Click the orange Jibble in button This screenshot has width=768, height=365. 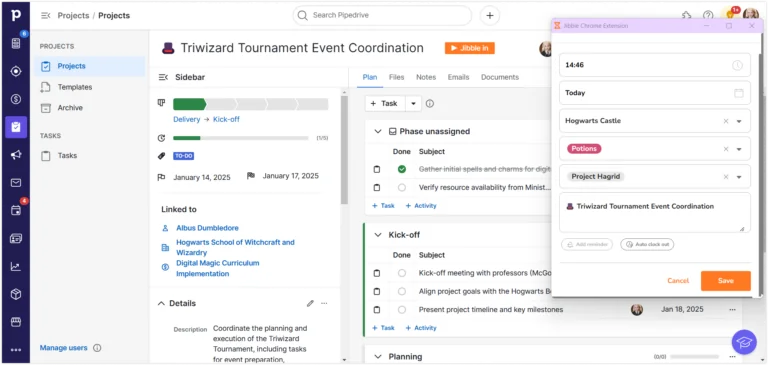pyautogui.click(x=470, y=48)
